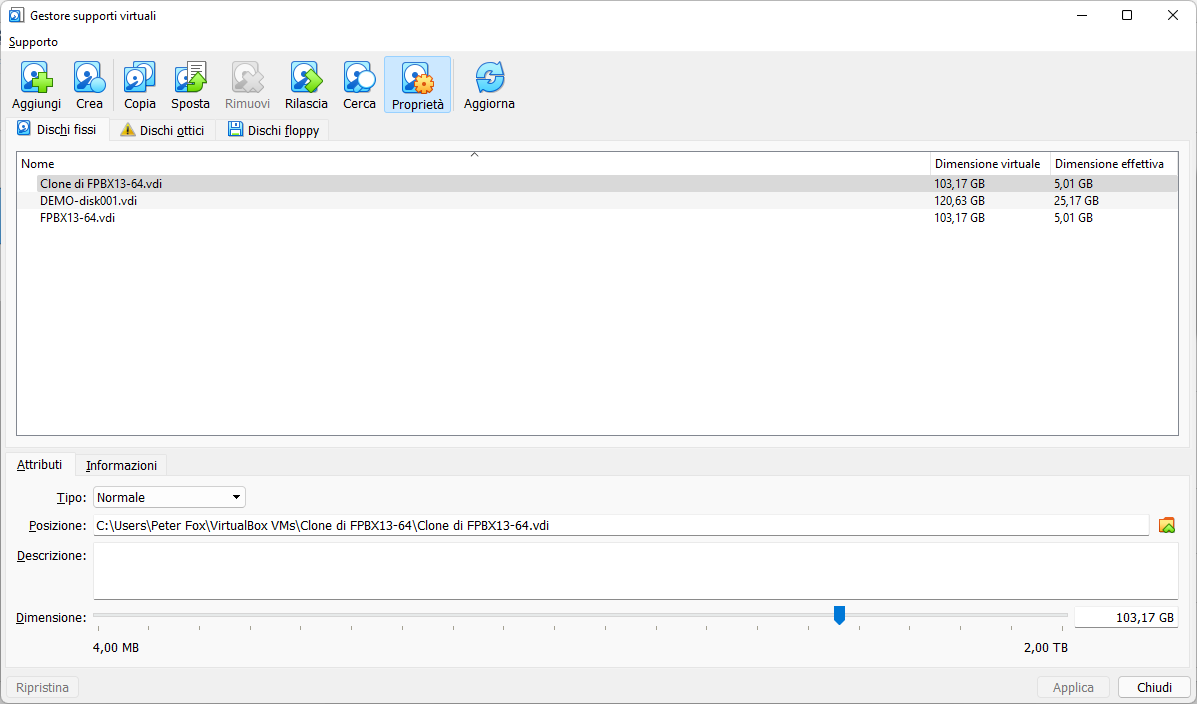The height and width of the screenshot is (704, 1197).
Task: Click the folder browse icon next to Posizione
Action: [1166, 525]
